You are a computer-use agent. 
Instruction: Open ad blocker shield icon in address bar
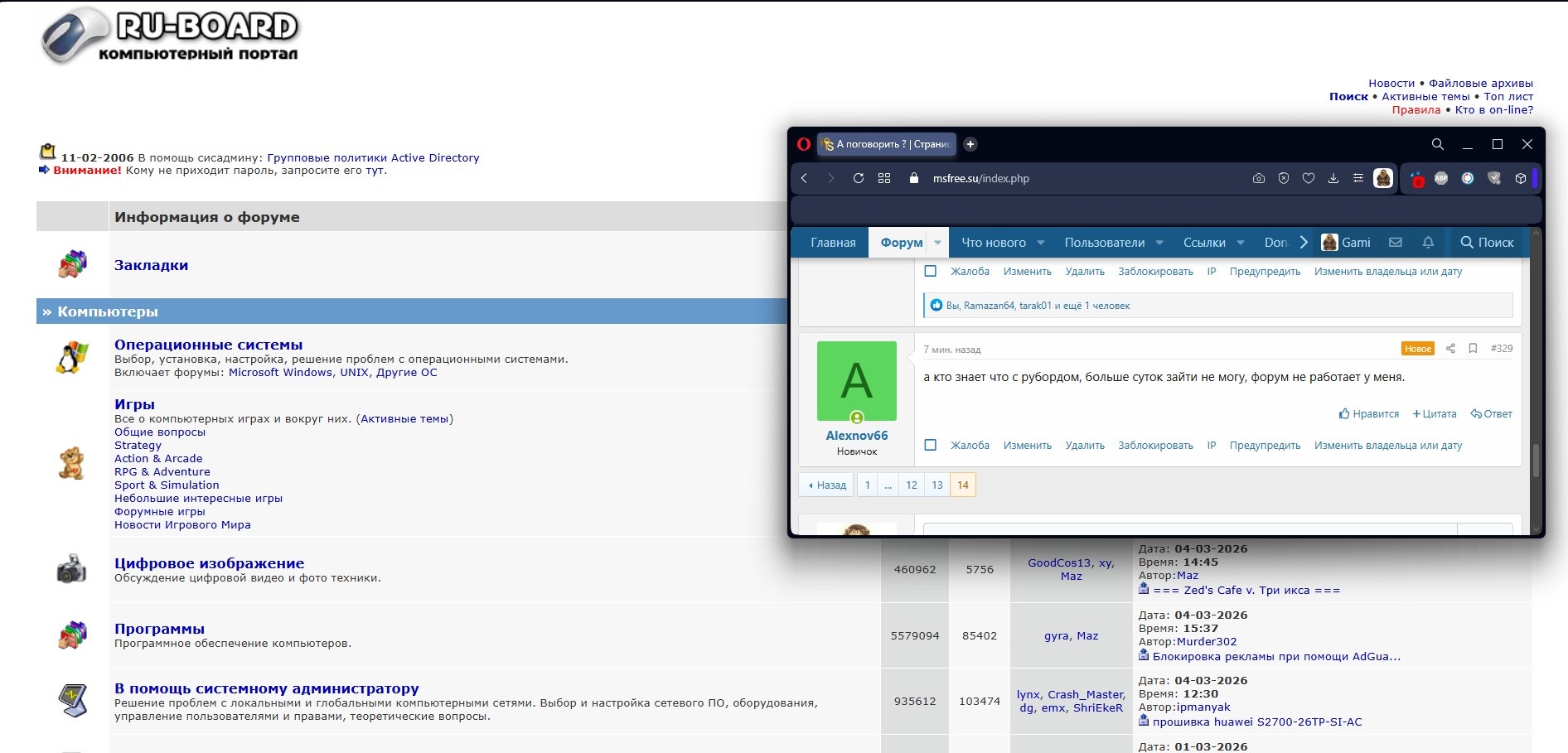(1284, 178)
